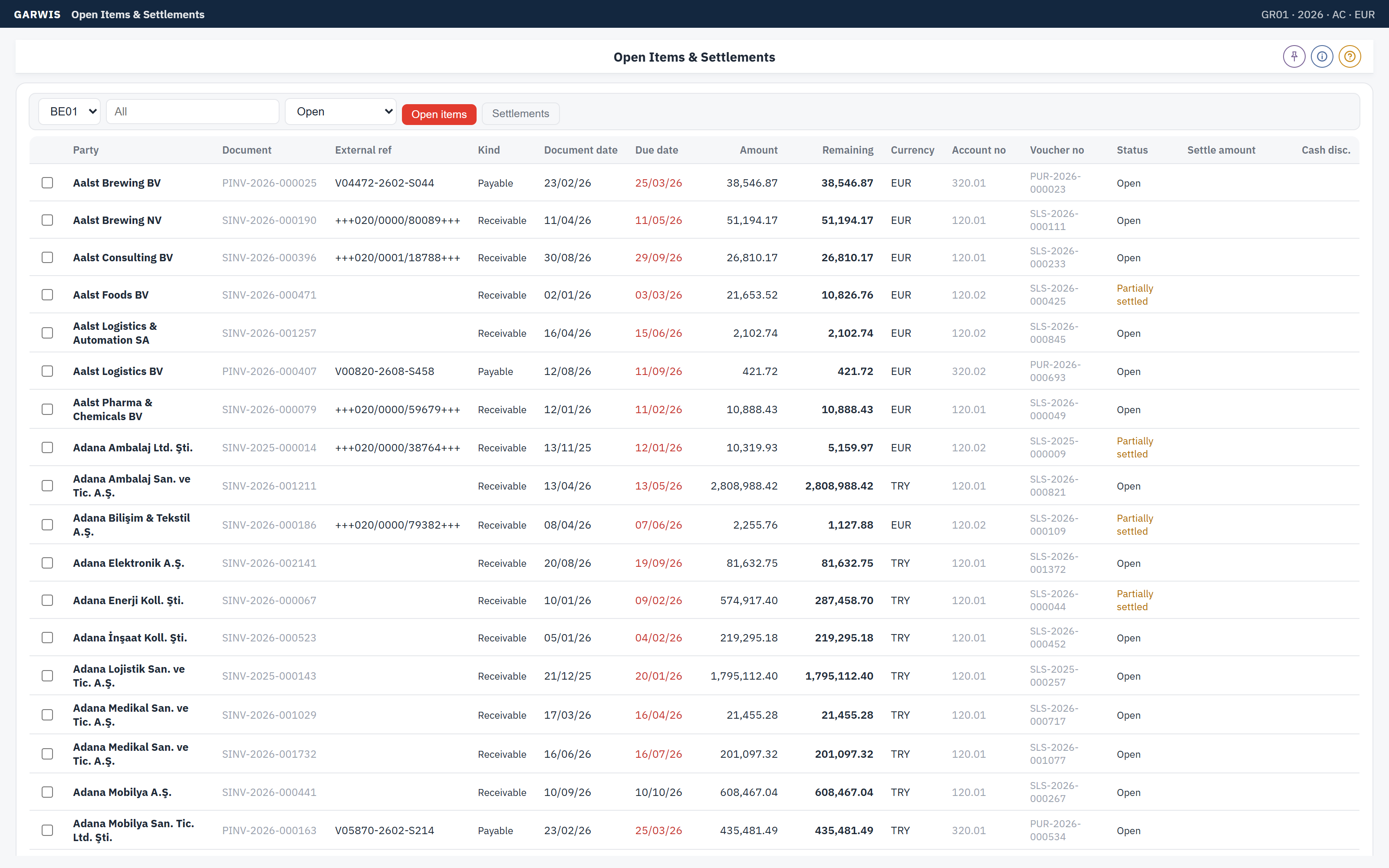Select the Aalst Foods BV row checkbox
This screenshot has height=868, width=1389.
pyautogui.click(x=47, y=295)
